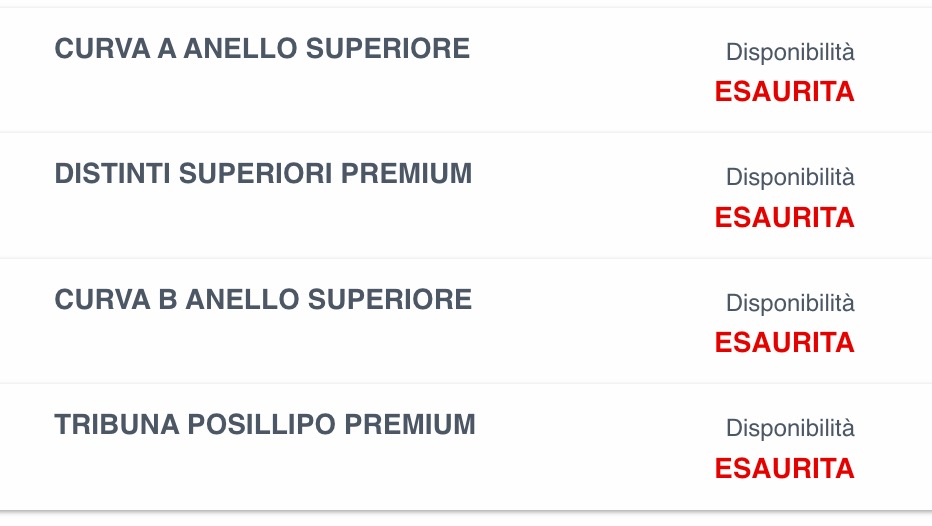Click bottom edge below Tribuna Posillipo row

coord(466,510)
